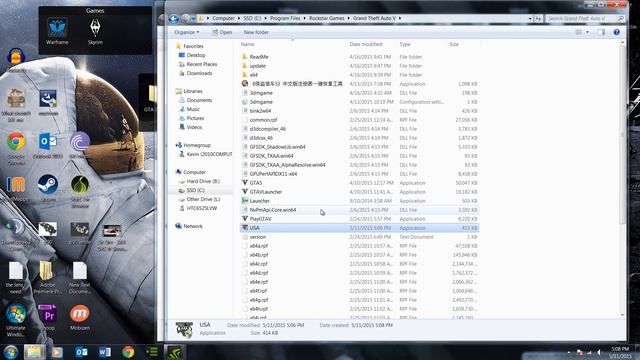Select Music library in navigation pane
Viewport: 640px width, 360px height.
(x=193, y=109)
